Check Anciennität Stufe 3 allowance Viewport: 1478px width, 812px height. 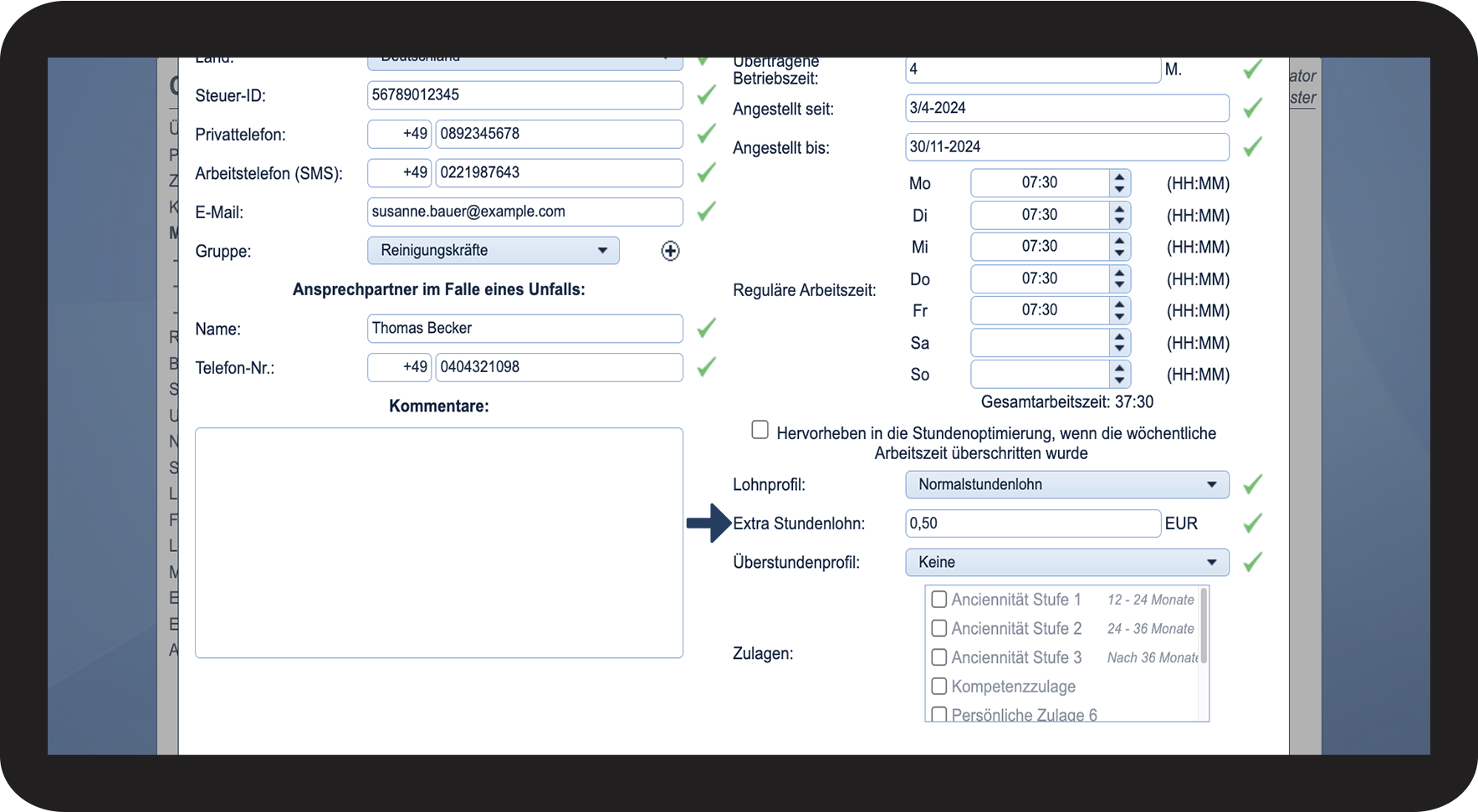tap(939, 657)
